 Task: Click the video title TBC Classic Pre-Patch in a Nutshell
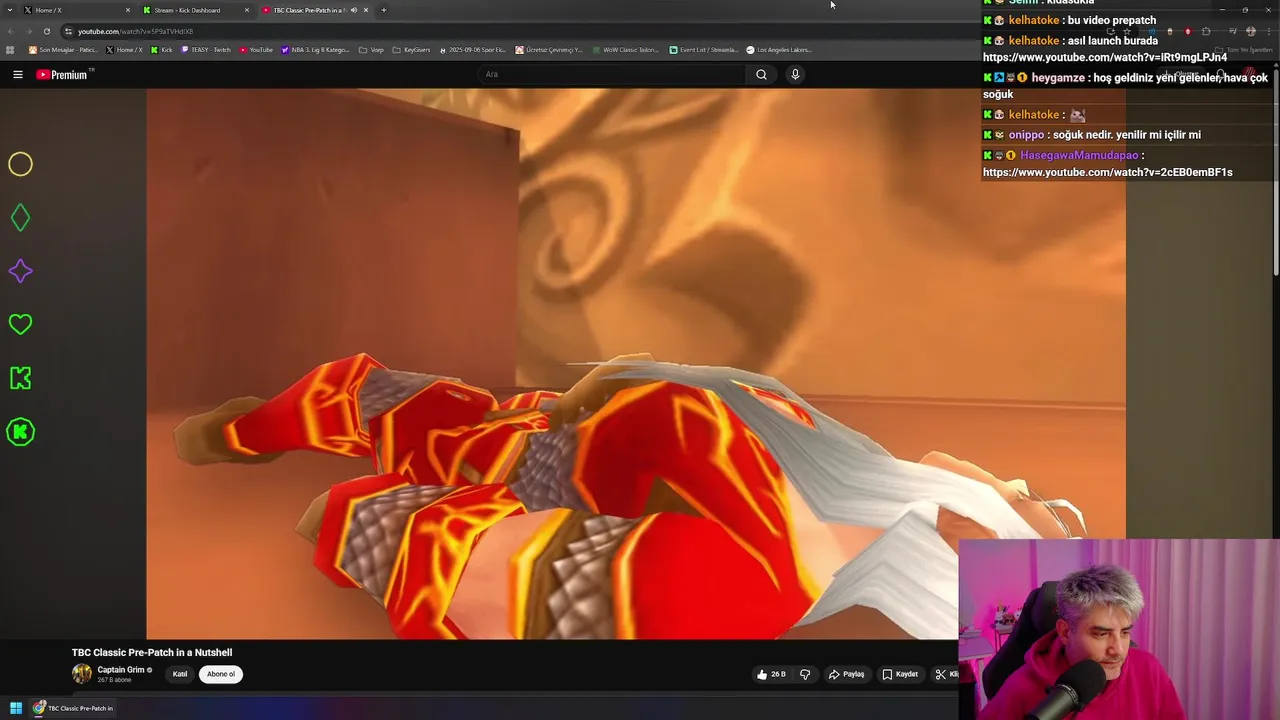(x=152, y=652)
